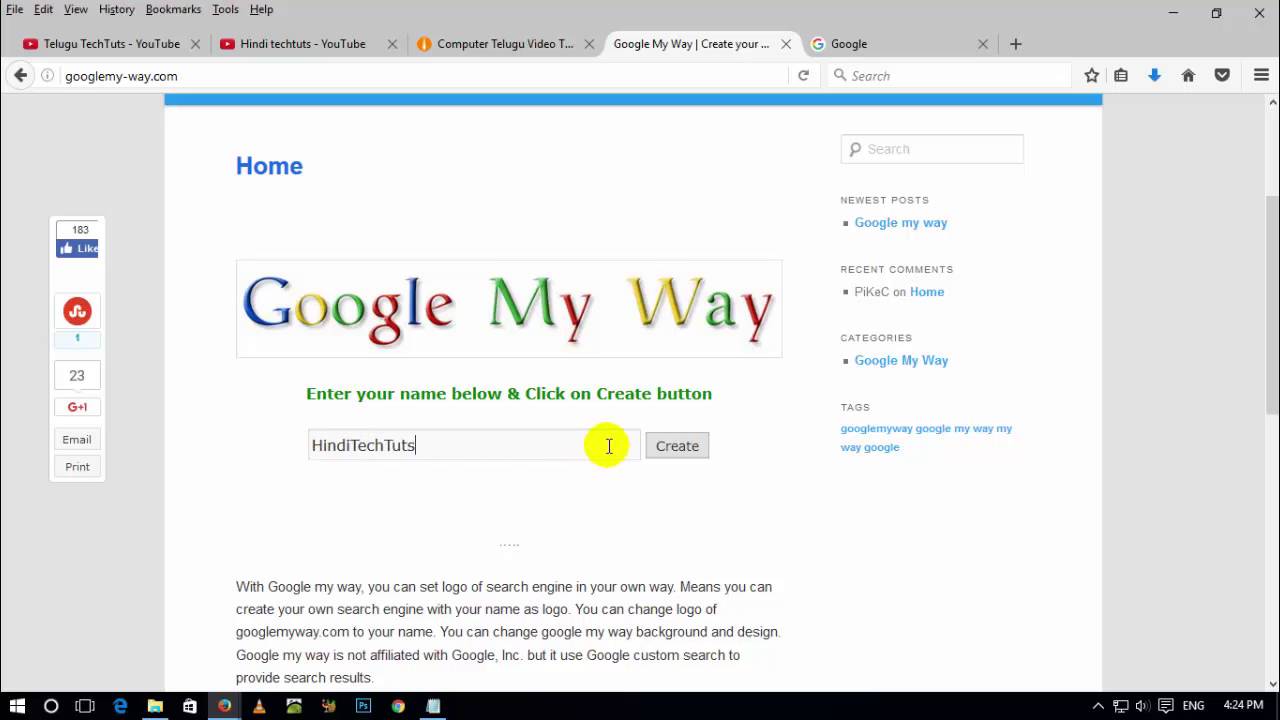
Task: Open File Explorer from taskbar
Action: (x=155, y=706)
